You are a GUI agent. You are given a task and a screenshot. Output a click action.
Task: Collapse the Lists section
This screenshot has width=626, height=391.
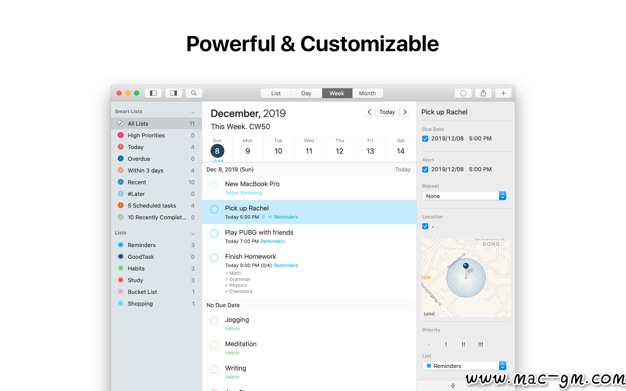(x=193, y=233)
